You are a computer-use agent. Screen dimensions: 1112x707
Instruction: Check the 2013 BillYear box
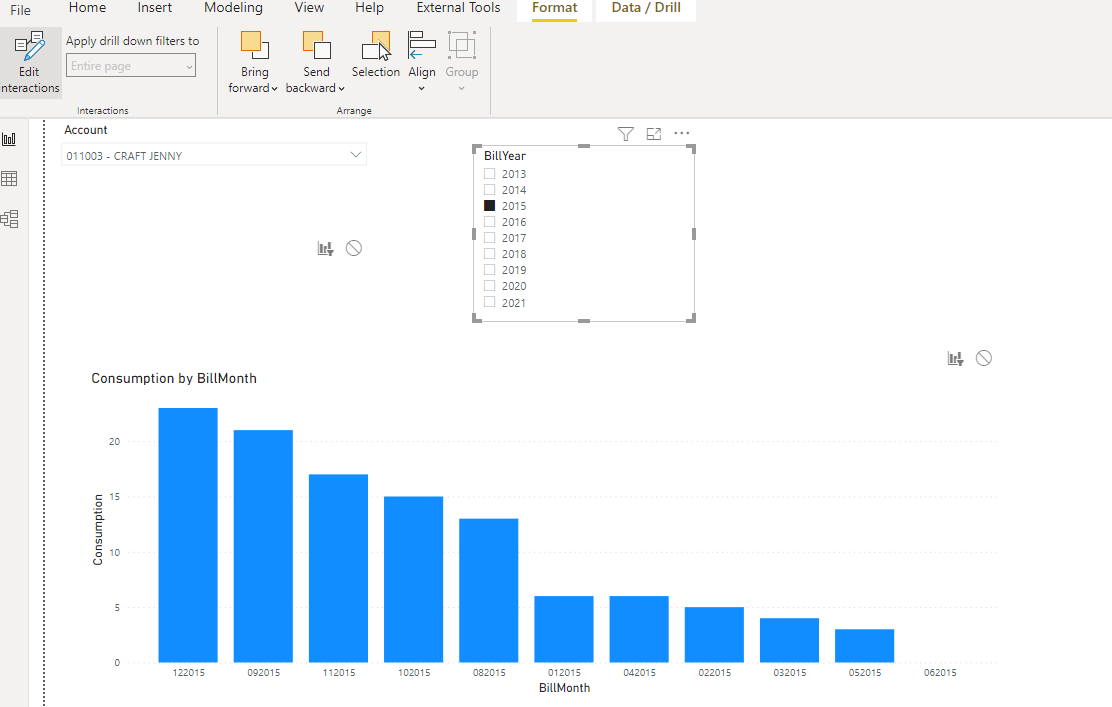[489, 174]
